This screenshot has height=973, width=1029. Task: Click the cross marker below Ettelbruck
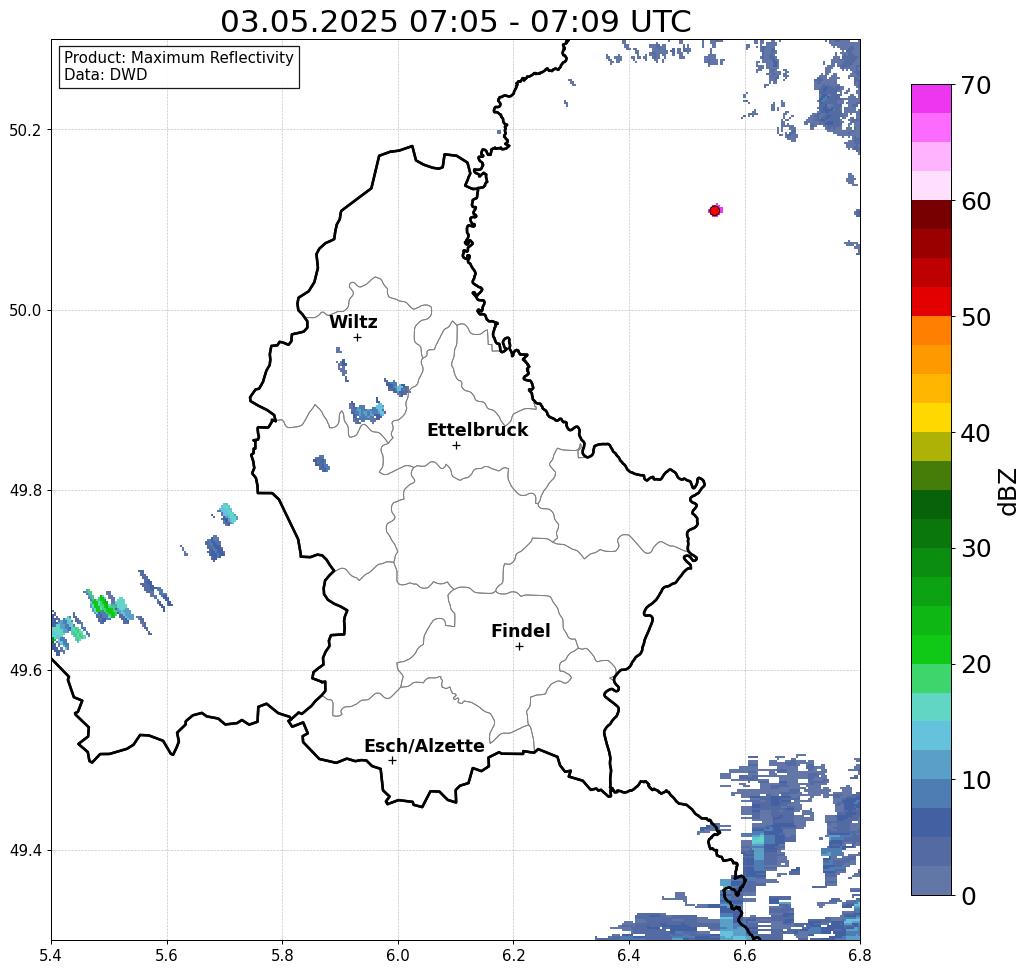click(x=456, y=445)
